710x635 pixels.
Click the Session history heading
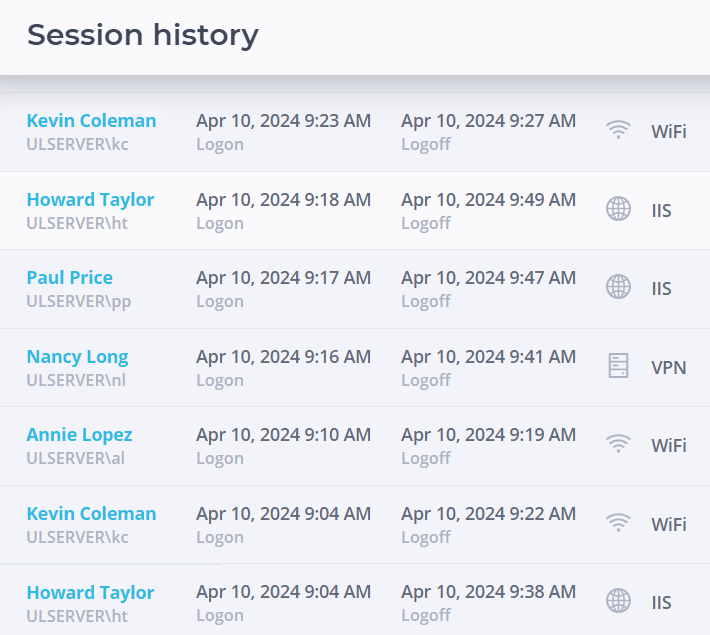[143, 35]
